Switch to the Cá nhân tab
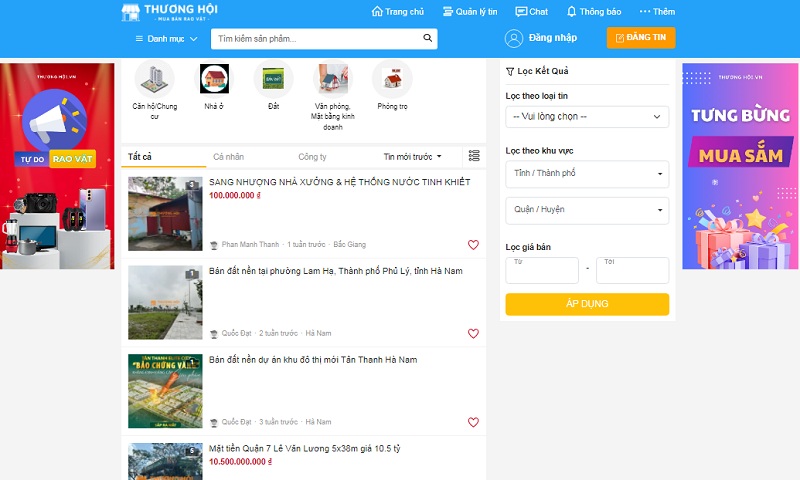800x480 pixels. click(x=229, y=157)
